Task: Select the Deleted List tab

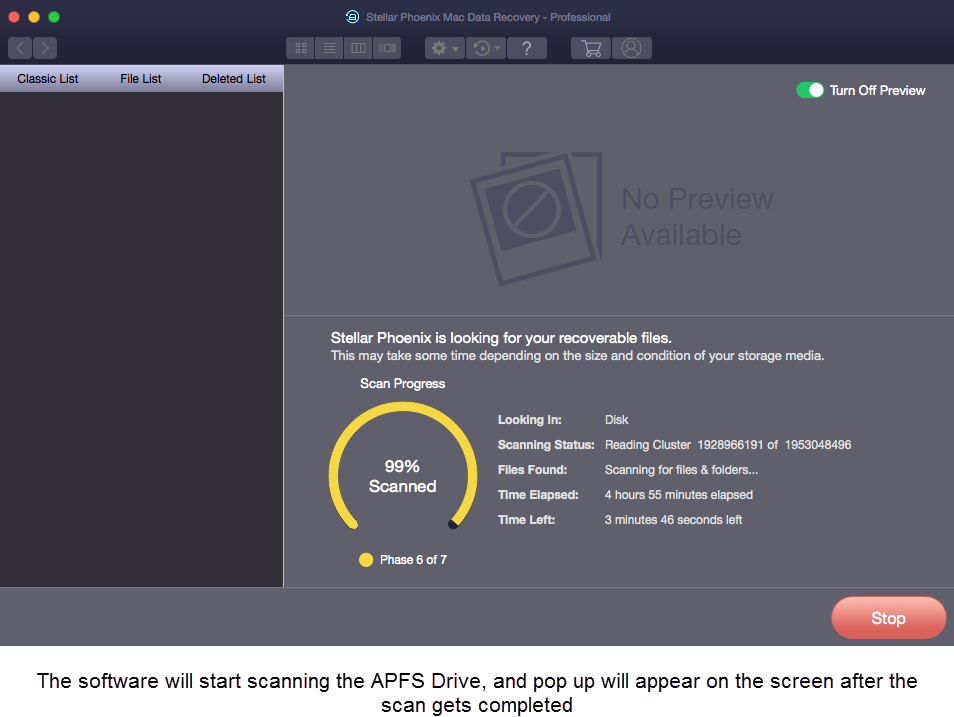Action: (x=234, y=79)
